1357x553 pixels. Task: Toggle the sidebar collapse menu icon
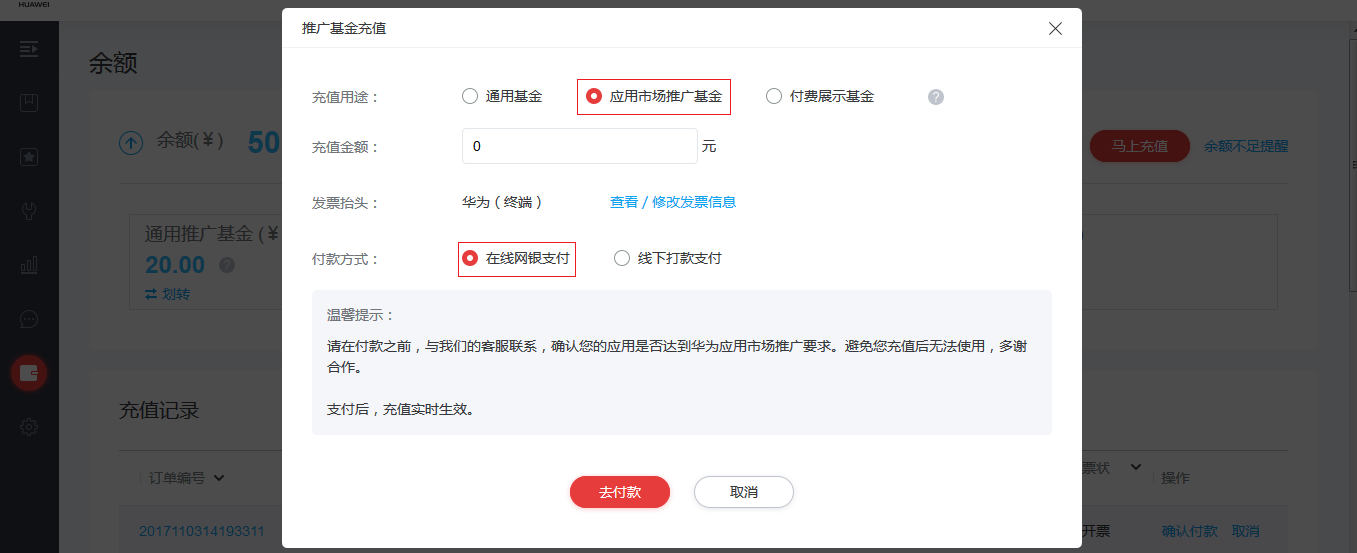29,48
